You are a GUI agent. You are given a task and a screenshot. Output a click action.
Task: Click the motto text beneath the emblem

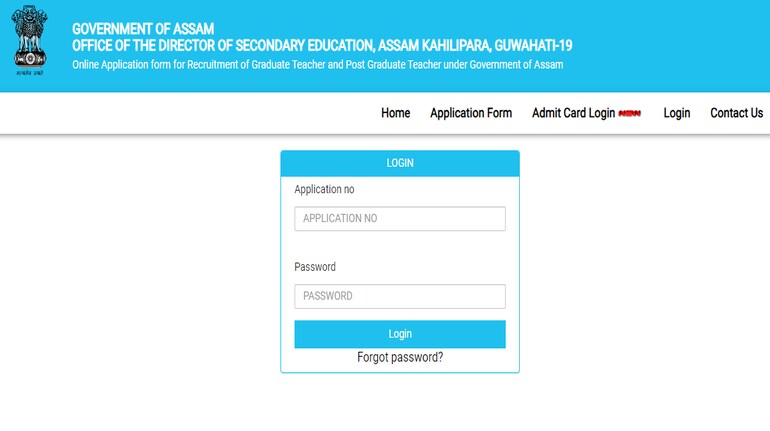(30, 73)
